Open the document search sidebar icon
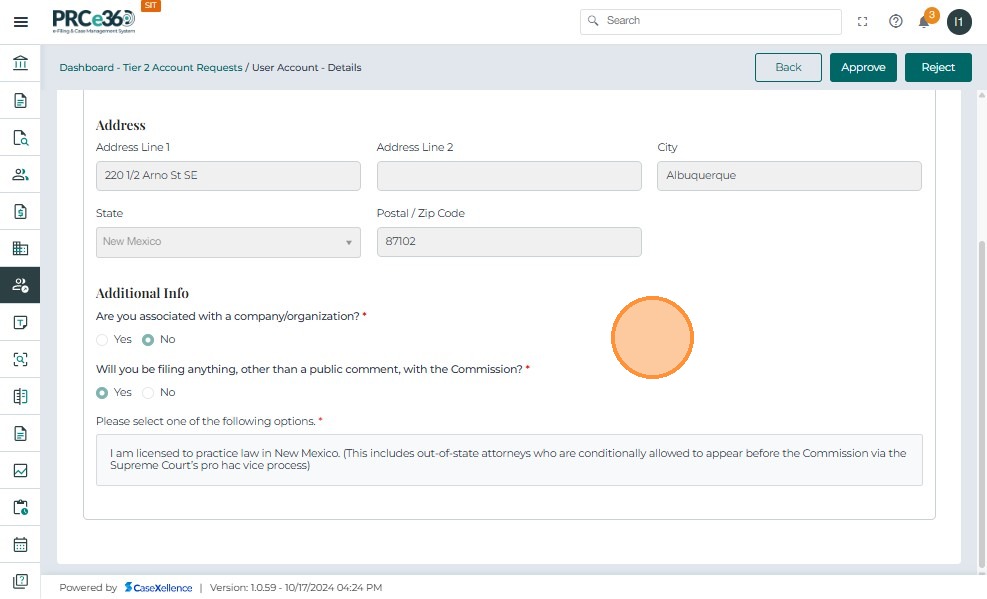 [x=20, y=138]
